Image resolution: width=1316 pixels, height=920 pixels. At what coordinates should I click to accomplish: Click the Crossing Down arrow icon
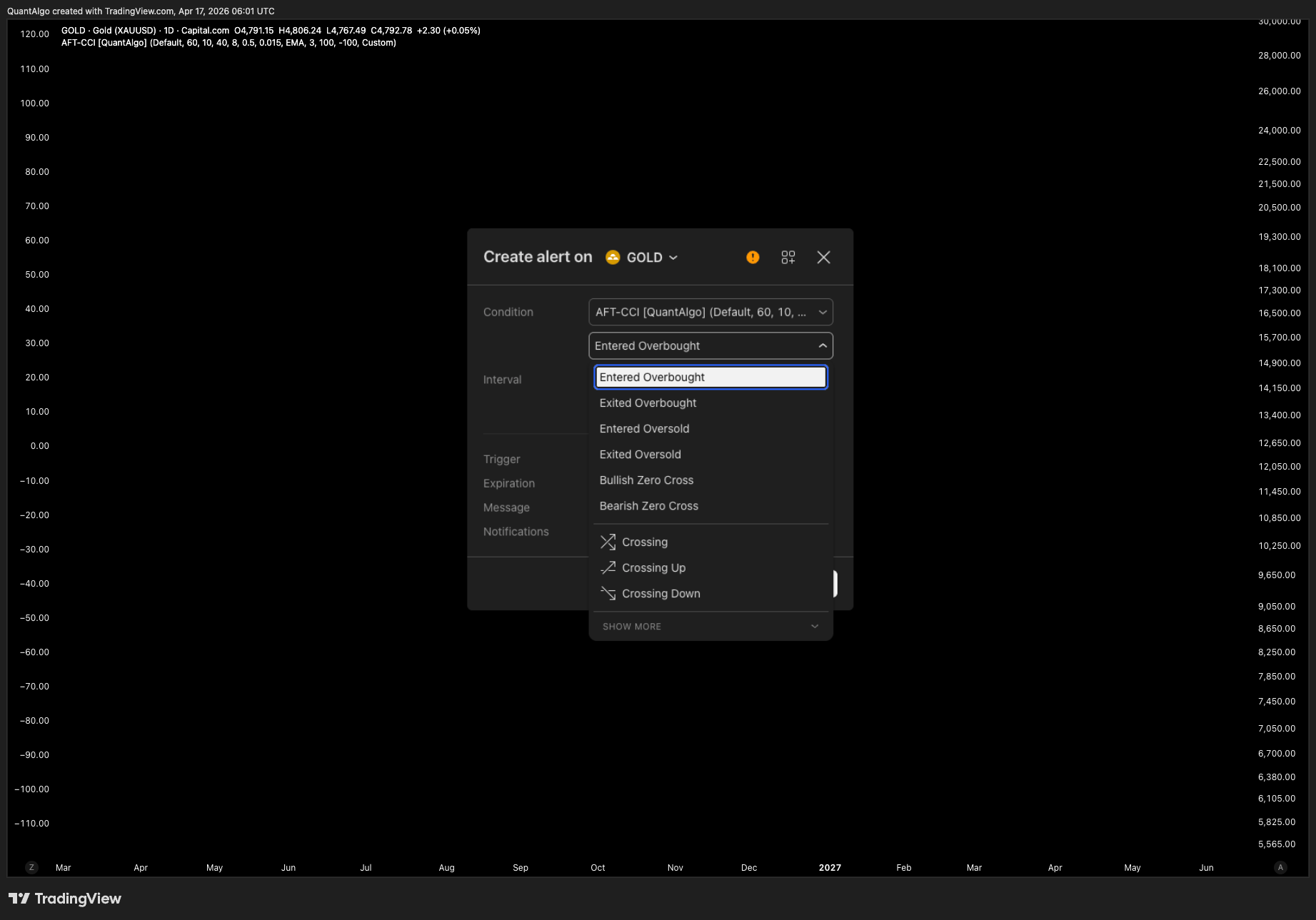pos(608,593)
